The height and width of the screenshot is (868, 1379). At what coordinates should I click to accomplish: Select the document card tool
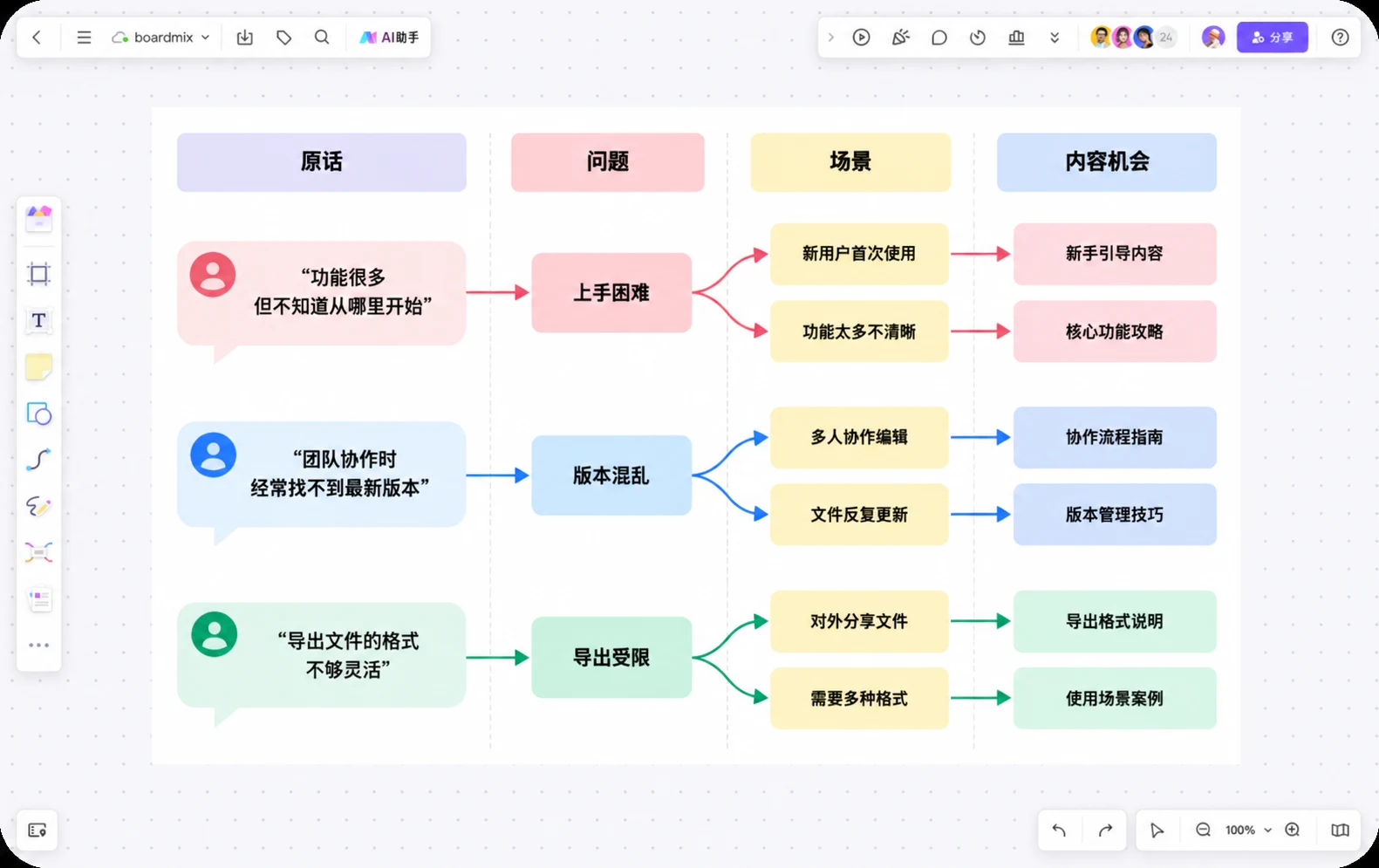click(38, 598)
